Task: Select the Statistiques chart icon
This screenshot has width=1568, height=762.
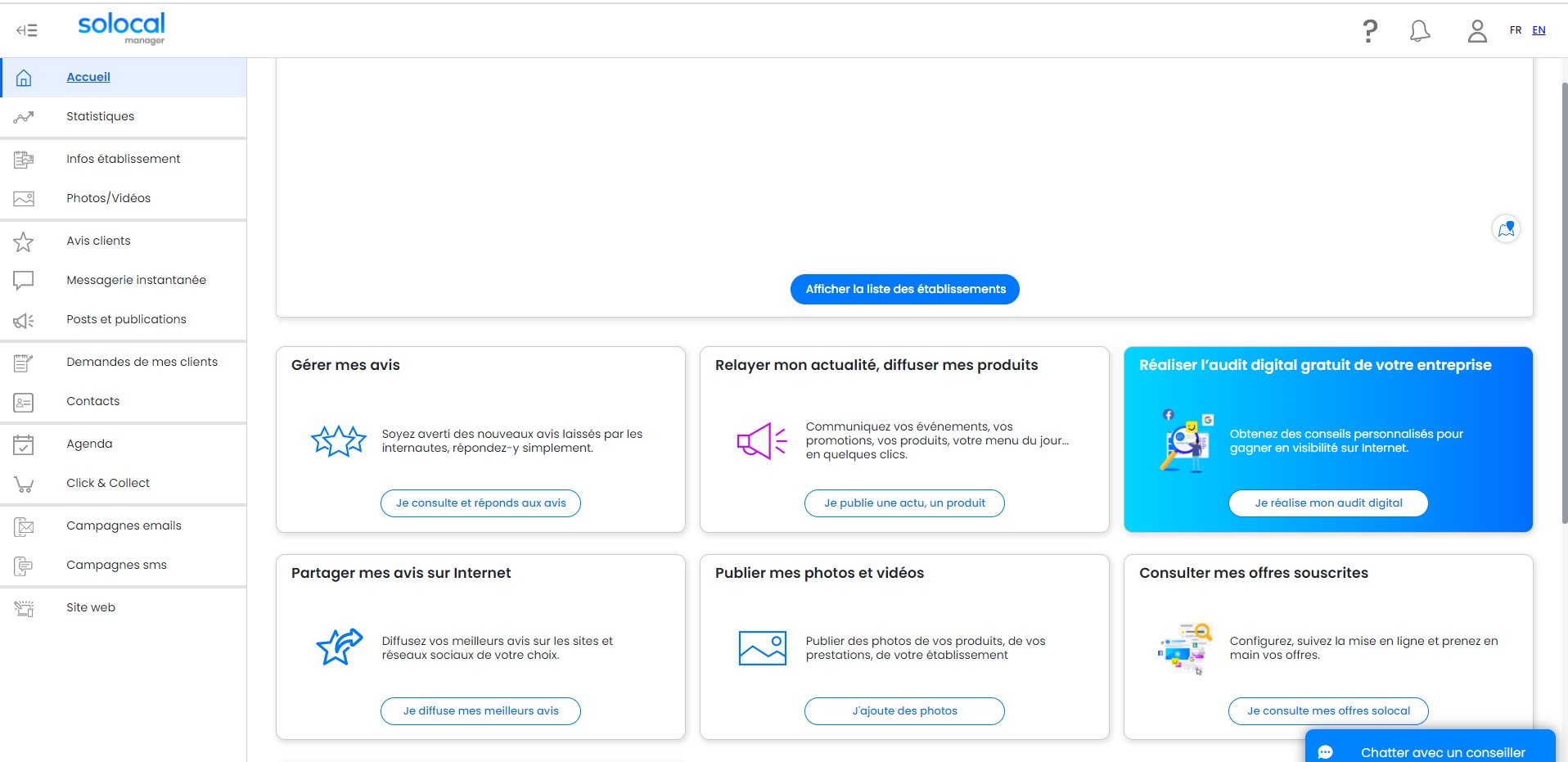Action: 24,117
